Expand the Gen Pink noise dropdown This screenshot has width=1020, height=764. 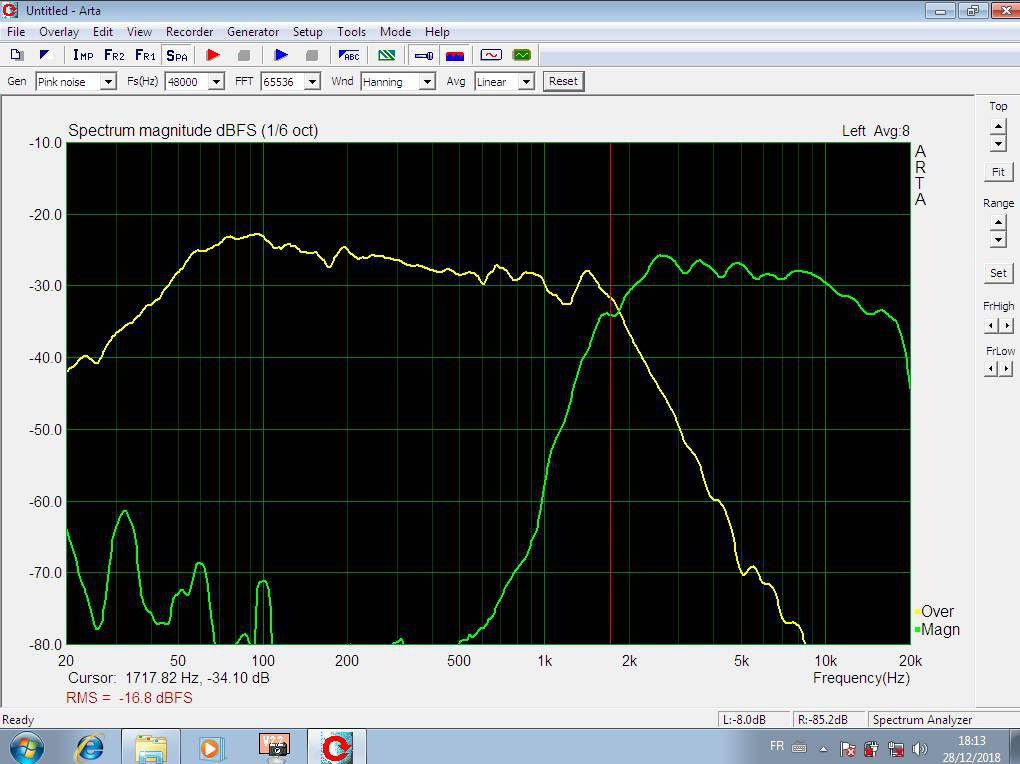pyautogui.click(x=109, y=82)
